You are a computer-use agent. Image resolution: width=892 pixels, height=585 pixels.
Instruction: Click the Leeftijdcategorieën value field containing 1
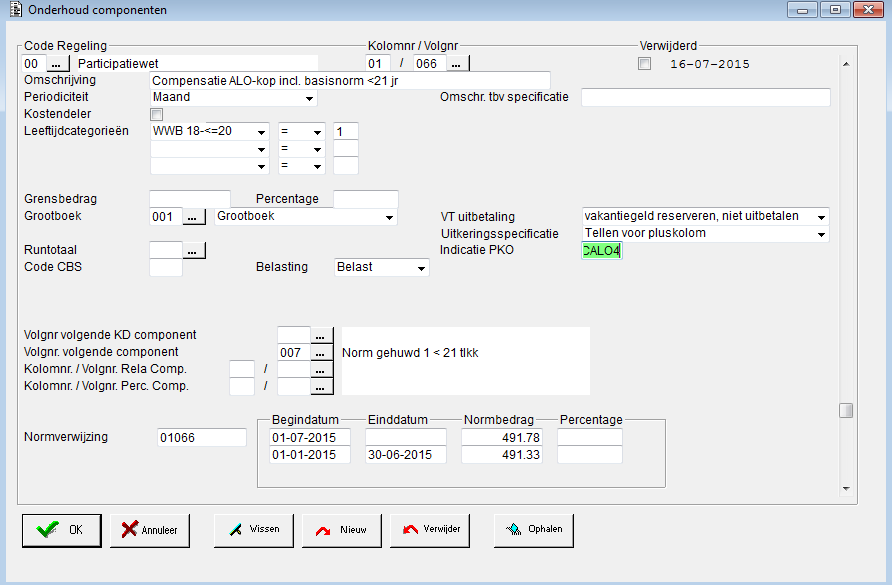pyautogui.click(x=346, y=131)
